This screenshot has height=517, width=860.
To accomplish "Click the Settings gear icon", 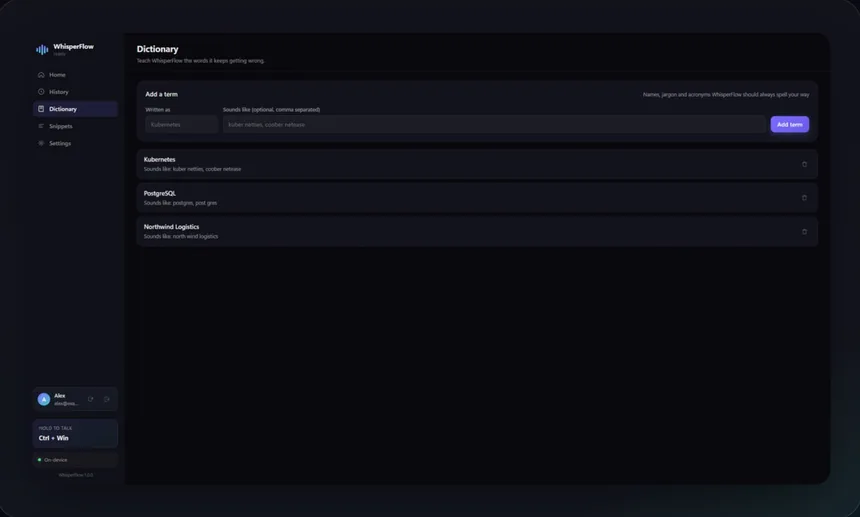I will point(41,143).
